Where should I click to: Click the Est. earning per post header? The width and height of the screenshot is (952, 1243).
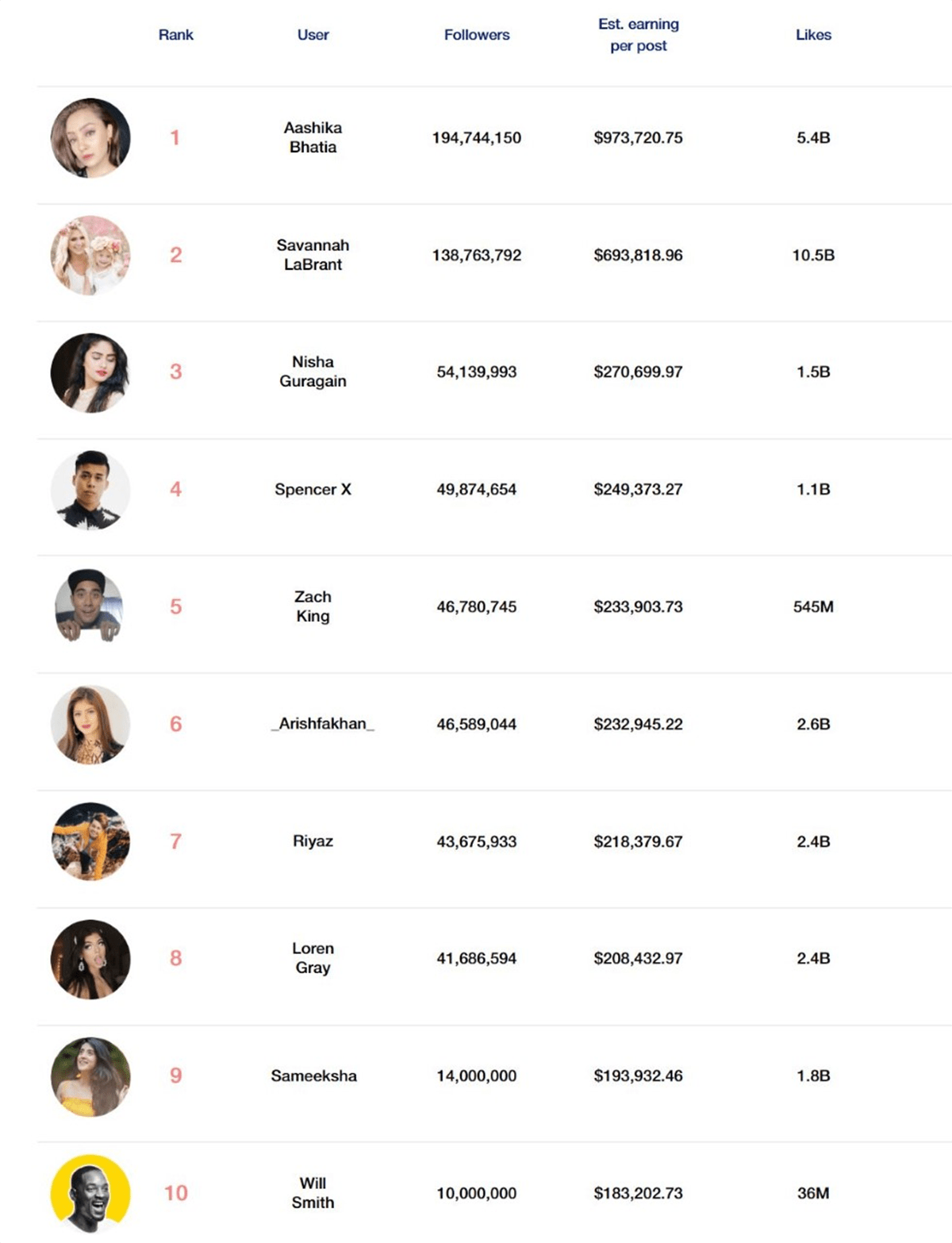pos(639,35)
